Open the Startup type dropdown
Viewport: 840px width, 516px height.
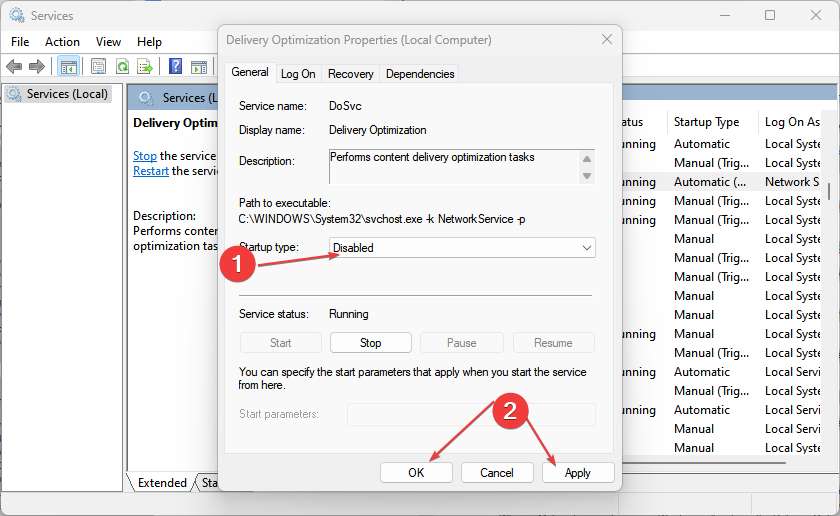click(462, 247)
